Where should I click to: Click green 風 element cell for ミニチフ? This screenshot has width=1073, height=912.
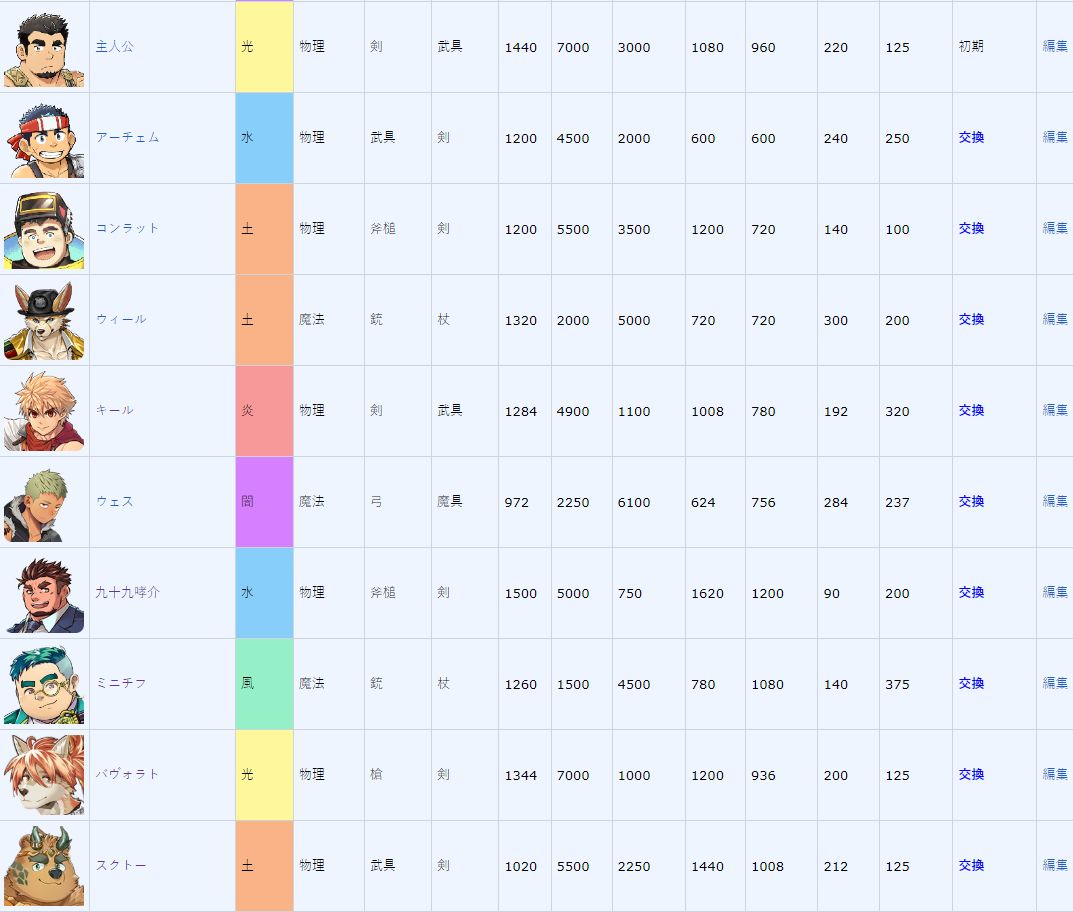coord(264,683)
